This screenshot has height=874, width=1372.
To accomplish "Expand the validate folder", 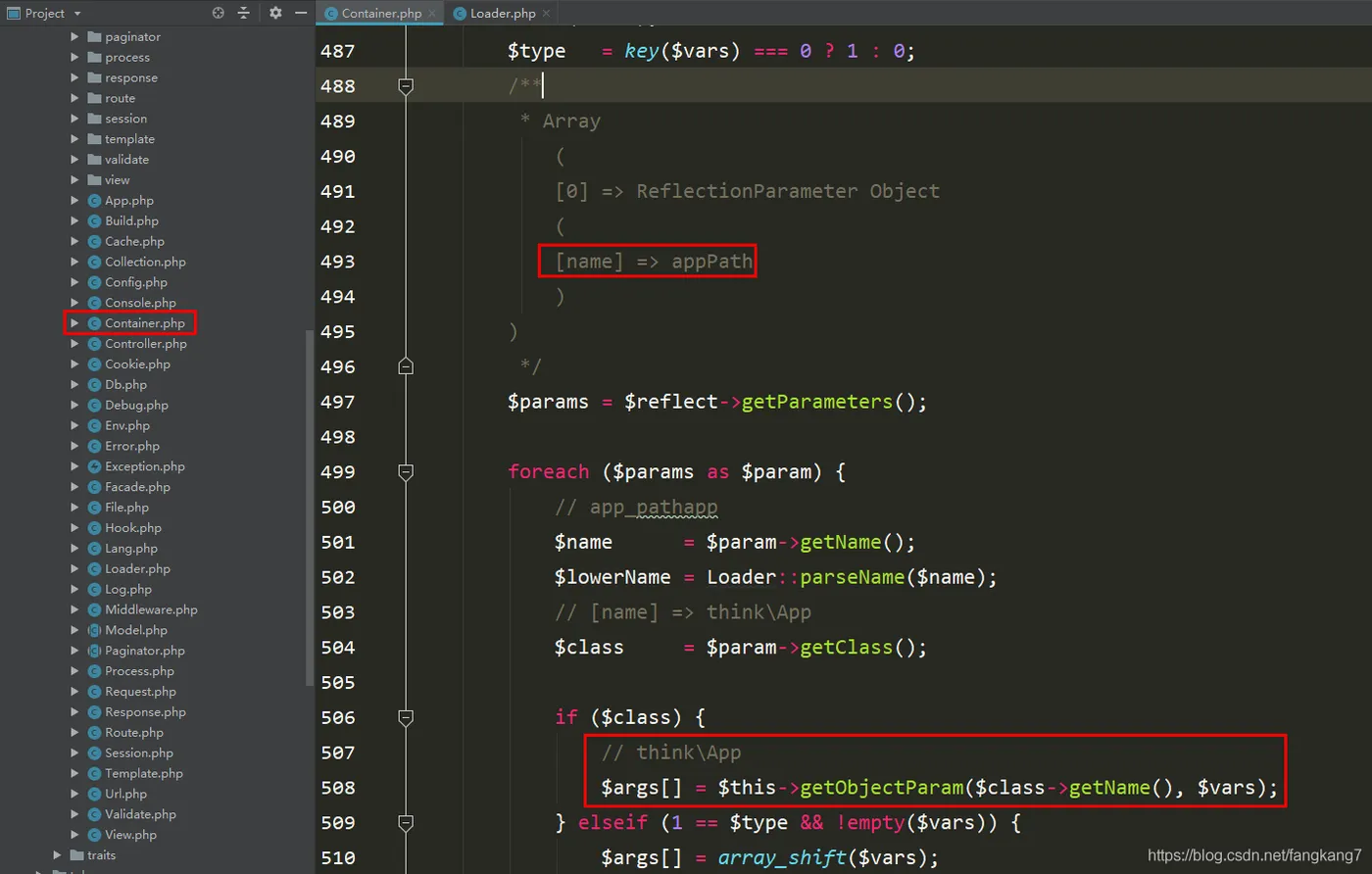I will [74, 160].
